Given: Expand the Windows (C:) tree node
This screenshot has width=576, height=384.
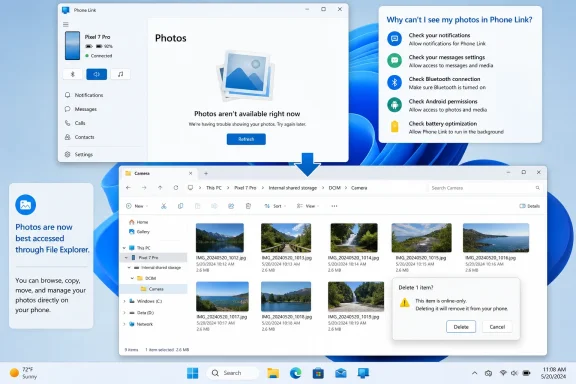Looking at the screenshot, I should pyautogui.click(x=125, y=301).
